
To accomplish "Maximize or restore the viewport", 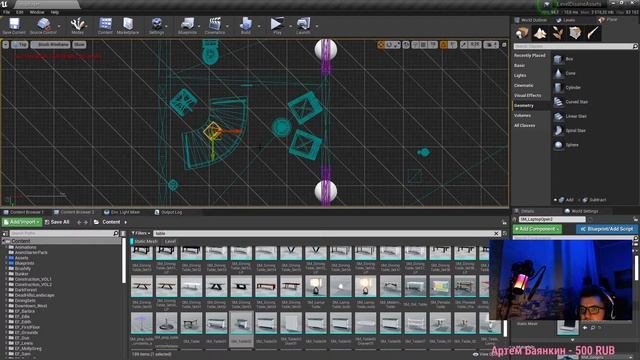I will pos(504,44).
